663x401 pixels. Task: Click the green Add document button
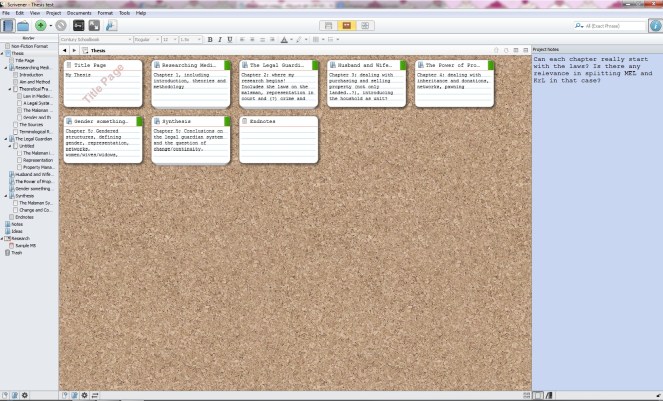pyautogui.click(x=41, y=25)
